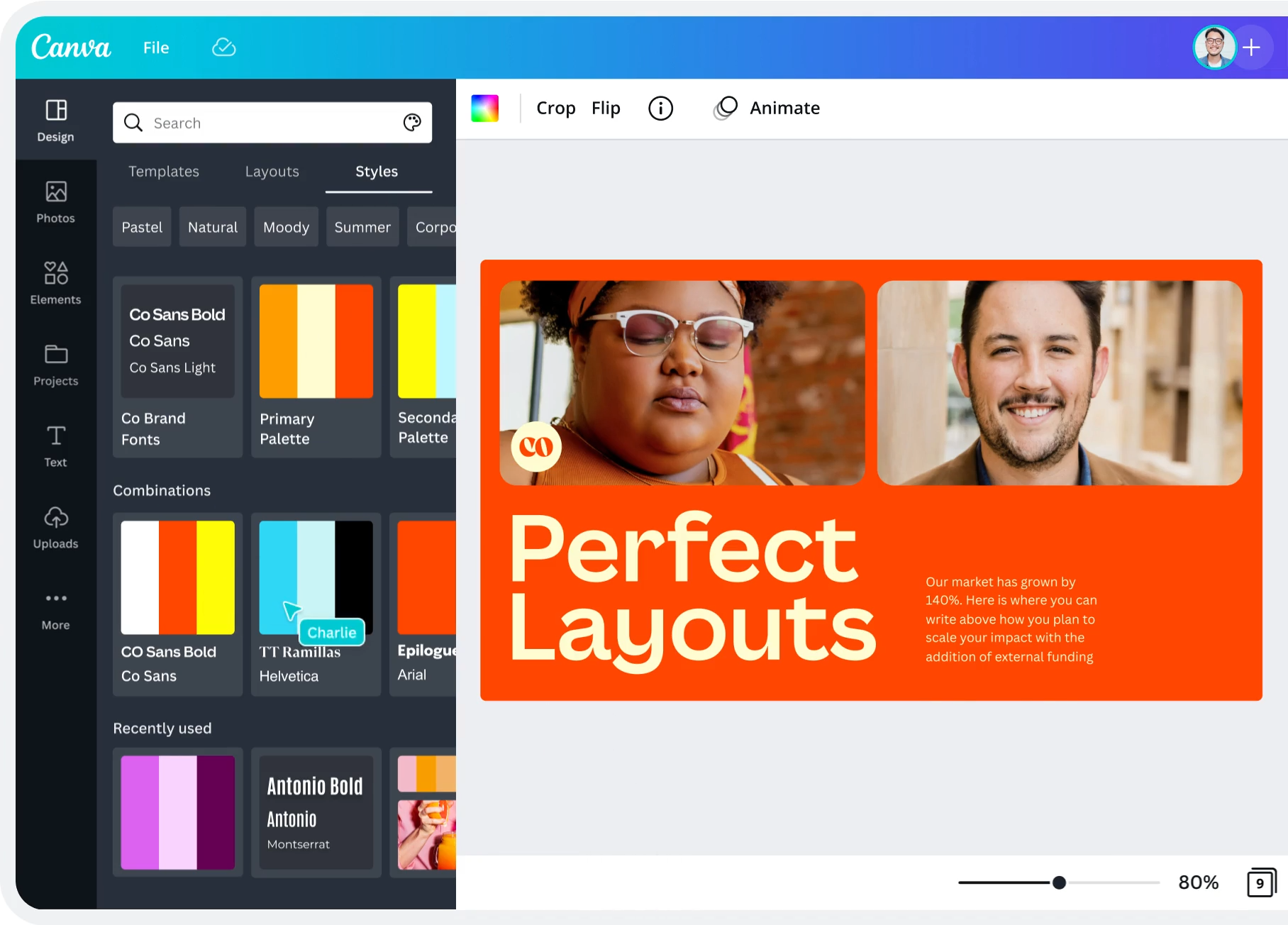Open the Design panel in the sidebar

click(55, 121)
